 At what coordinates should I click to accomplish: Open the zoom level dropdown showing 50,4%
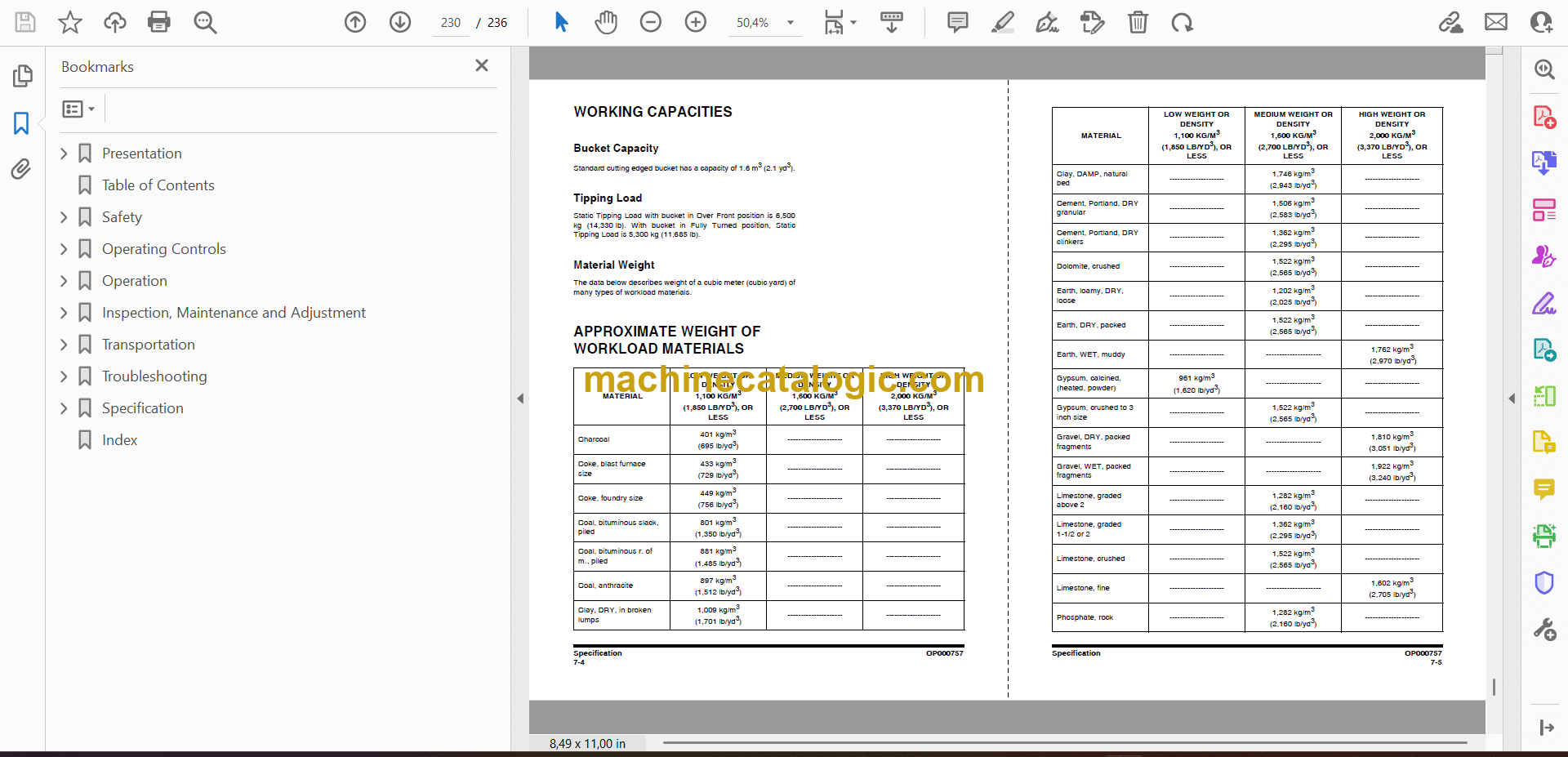click(765, 23)
